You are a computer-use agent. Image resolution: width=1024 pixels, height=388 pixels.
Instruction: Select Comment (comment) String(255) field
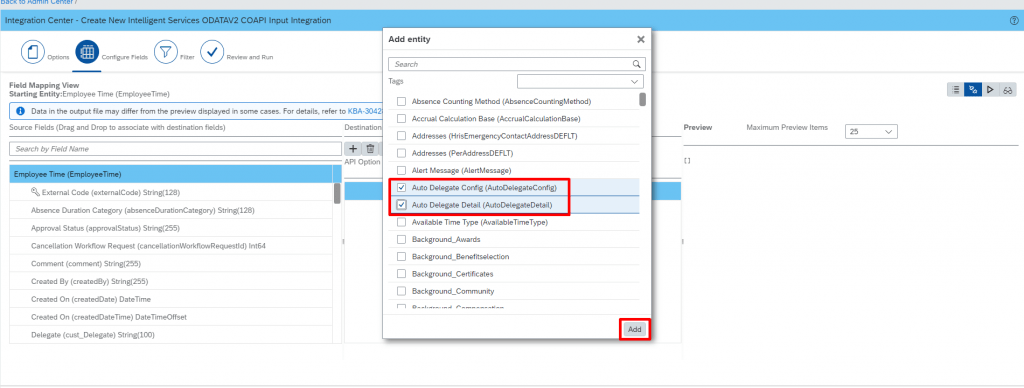171,264
